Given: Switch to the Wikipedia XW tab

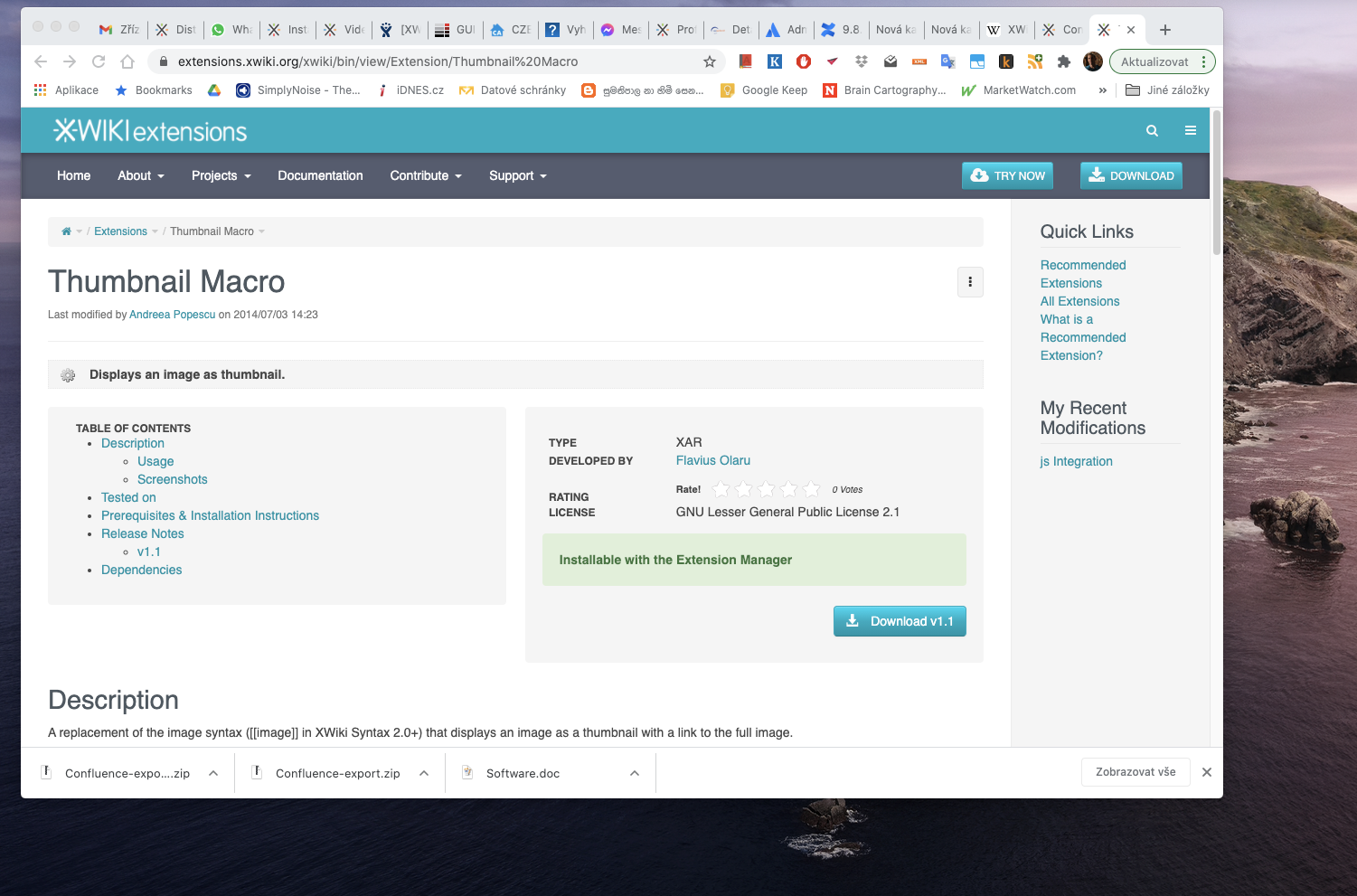Looking at the screenshot, I should point(1005,30).
